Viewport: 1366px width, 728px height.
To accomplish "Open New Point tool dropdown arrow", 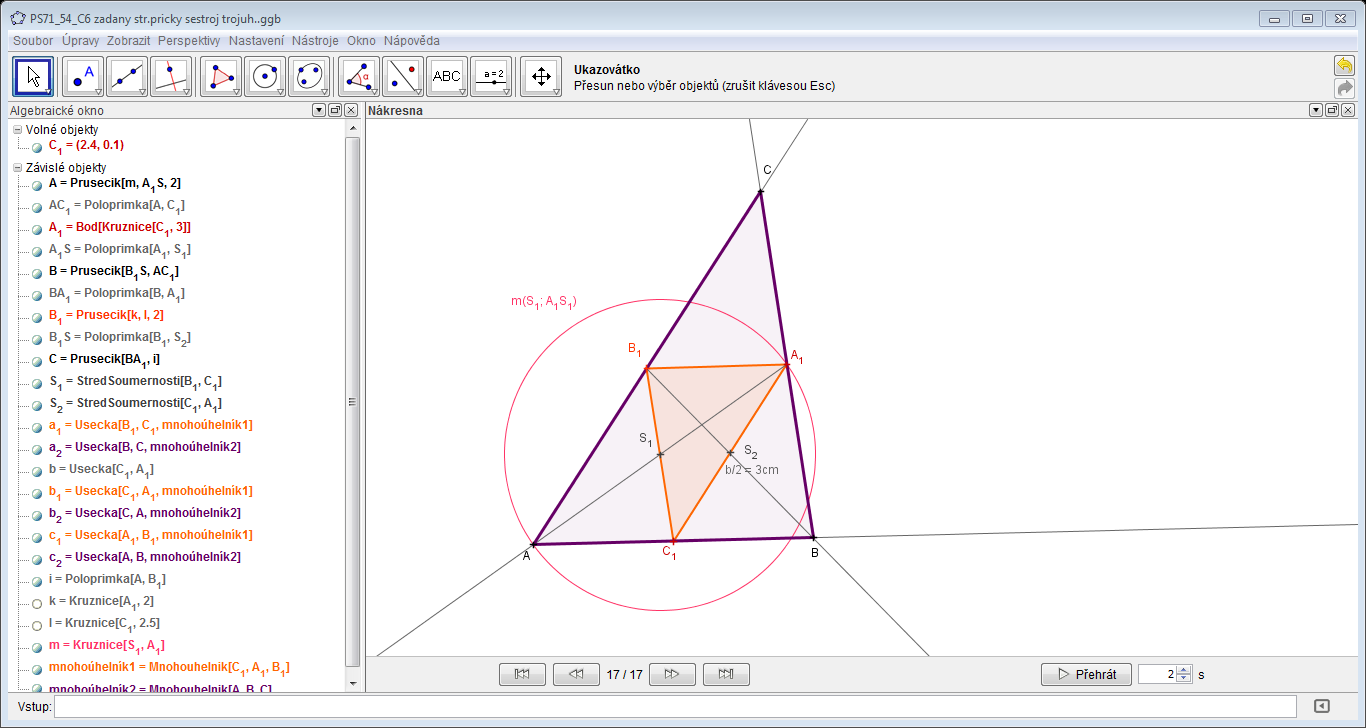I will click(97, 91).
